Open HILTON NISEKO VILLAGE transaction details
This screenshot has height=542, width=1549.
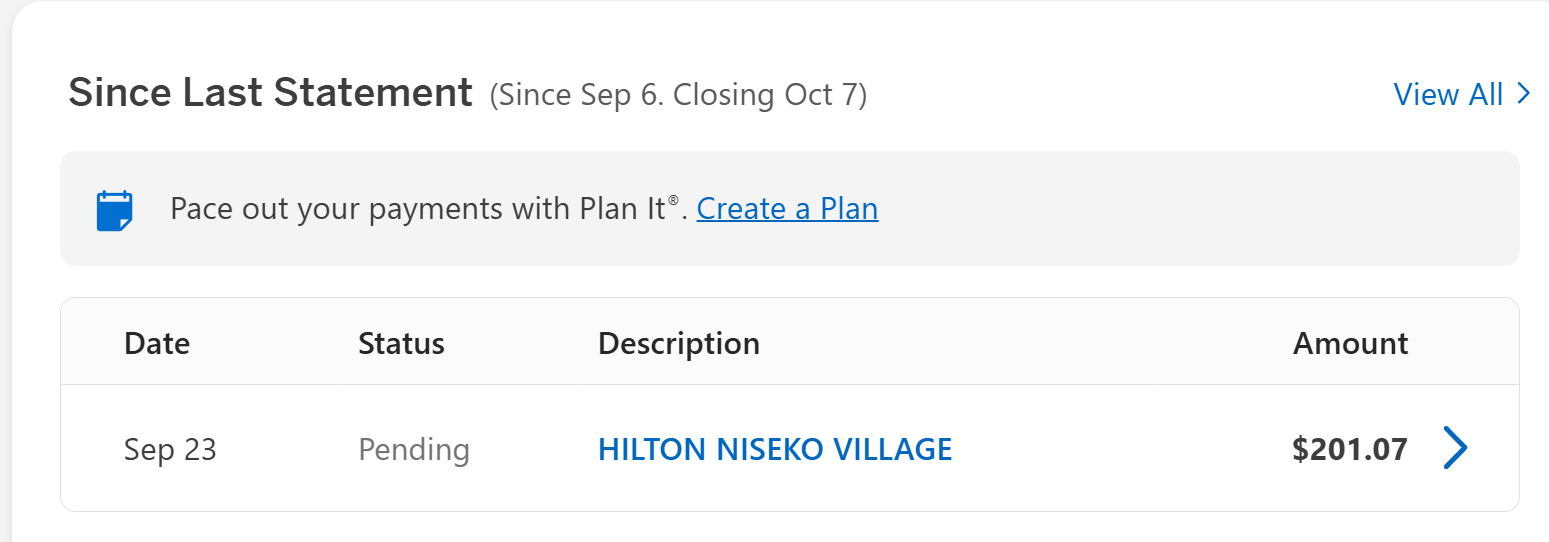[774, 449]
